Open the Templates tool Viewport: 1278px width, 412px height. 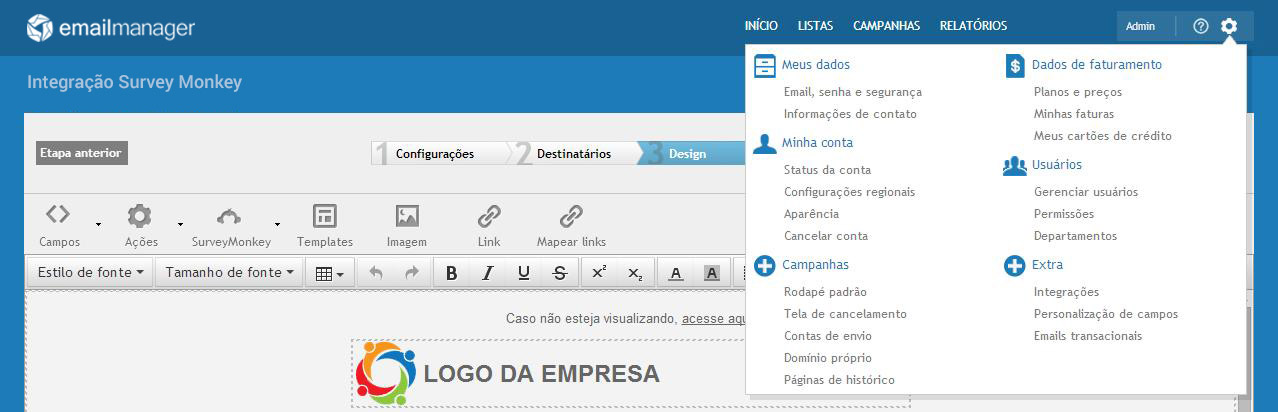coord(324,217)
